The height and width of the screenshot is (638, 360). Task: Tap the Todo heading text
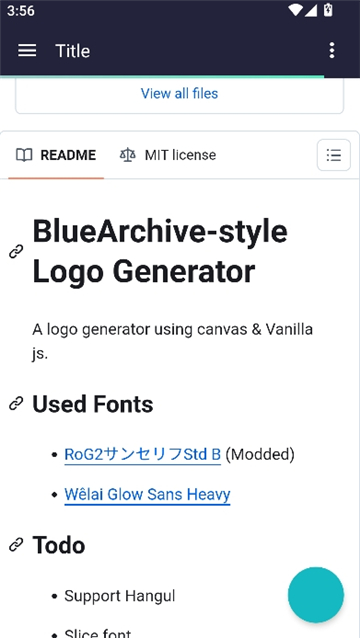click(x=59, y=544)
